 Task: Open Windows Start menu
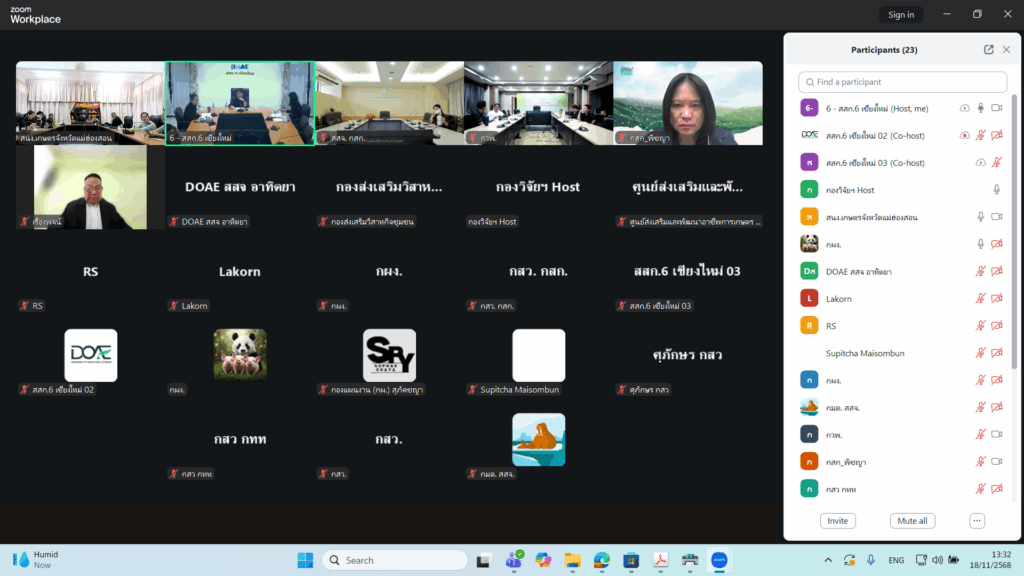(305, 560)
